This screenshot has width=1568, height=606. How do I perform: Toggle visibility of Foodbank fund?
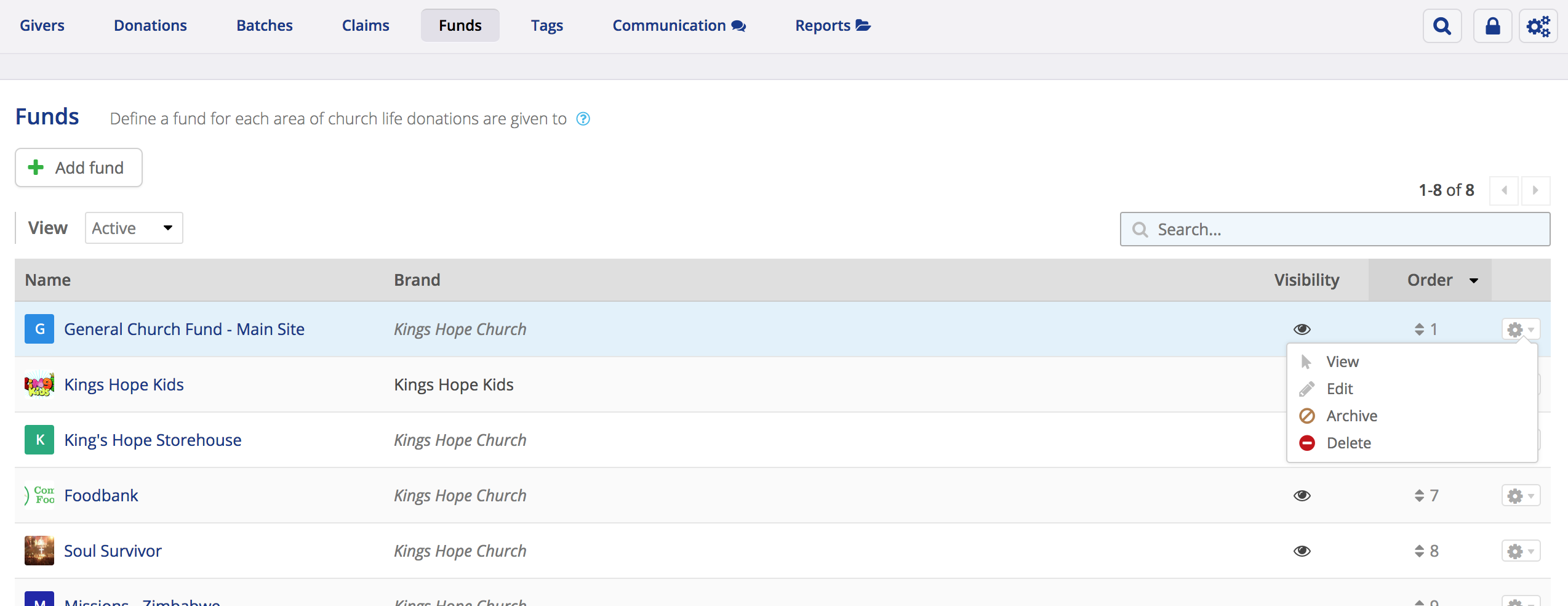click(1302, 496)
